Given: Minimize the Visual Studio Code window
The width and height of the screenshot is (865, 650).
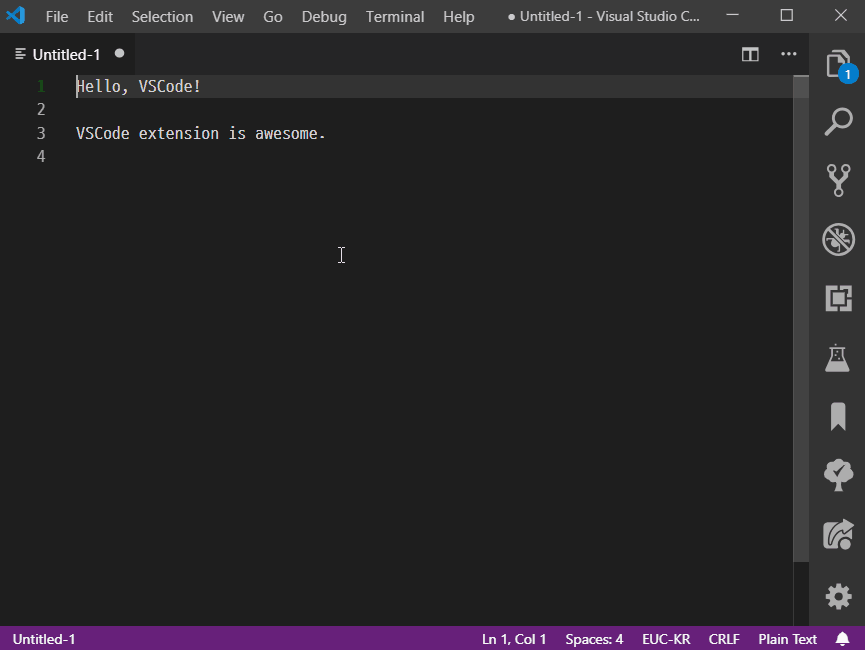Looking at the screenshot, I should point(732,15).
